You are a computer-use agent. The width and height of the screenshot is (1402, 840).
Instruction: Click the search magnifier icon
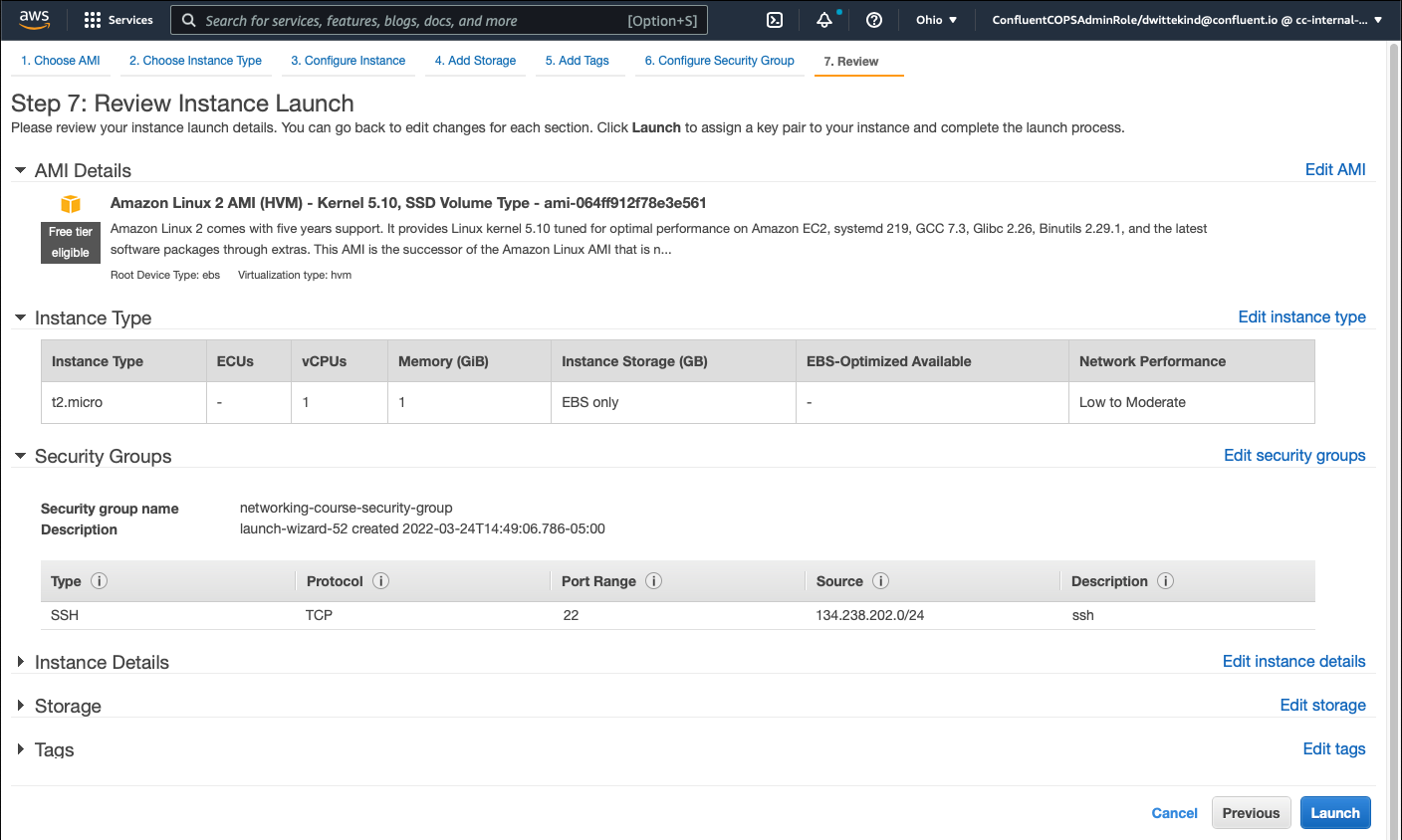(x=189, y=20)
